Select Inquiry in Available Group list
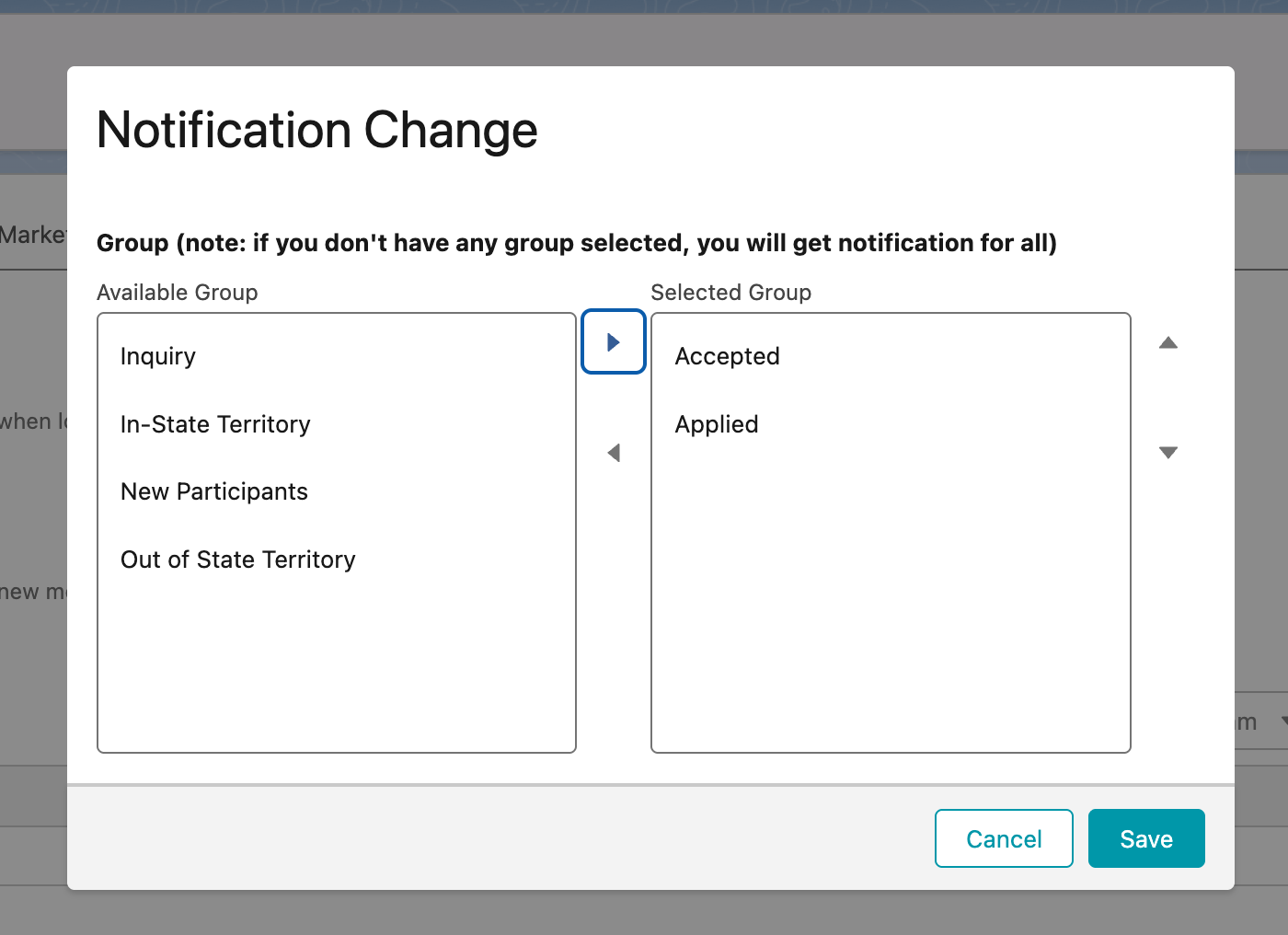The height and width of the screenshot is (935, 1288). pyautogui.click(x=158, y=356)
